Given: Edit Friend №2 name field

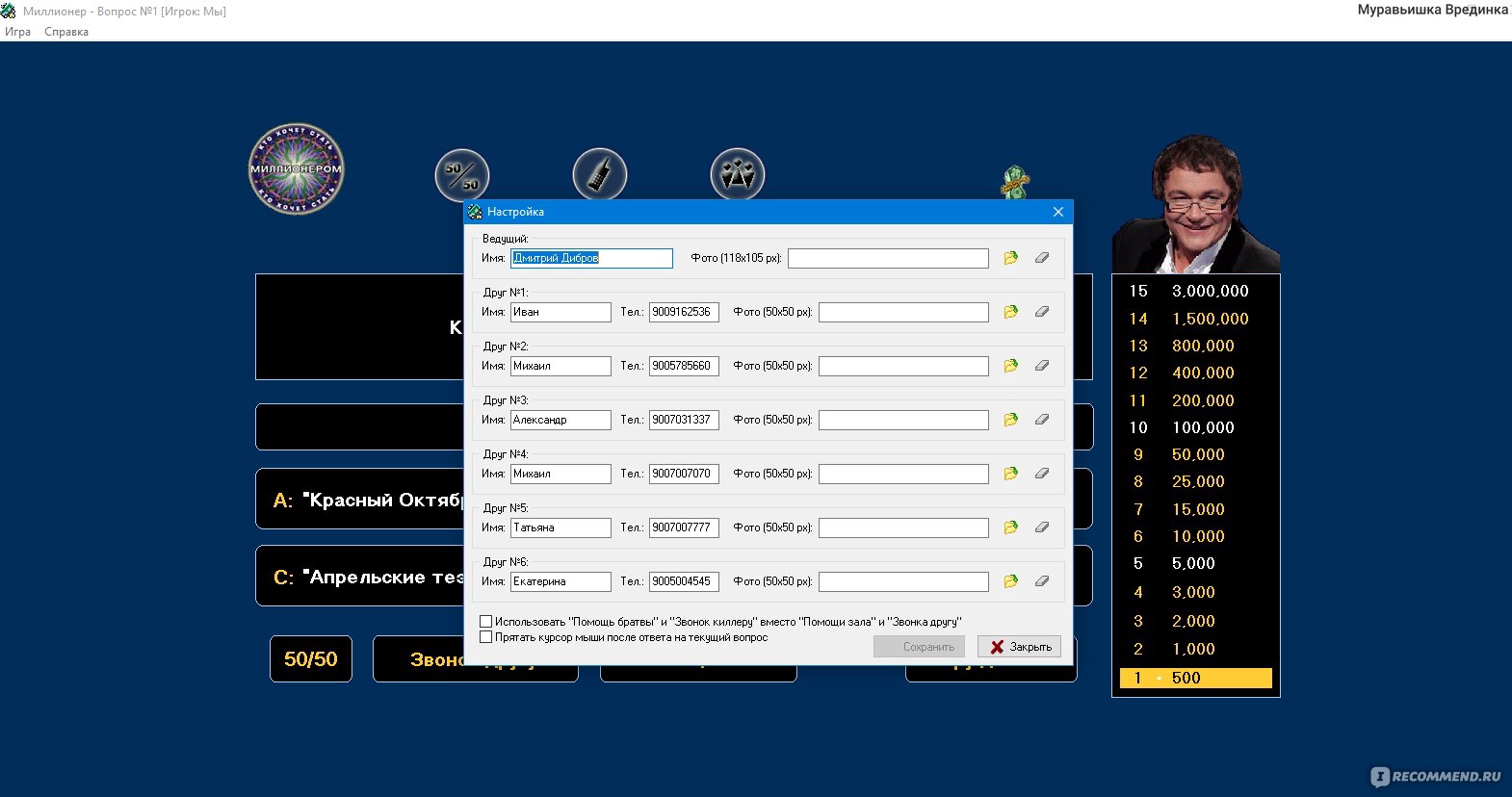Looking at the screenshot, I should pos(560,366).
